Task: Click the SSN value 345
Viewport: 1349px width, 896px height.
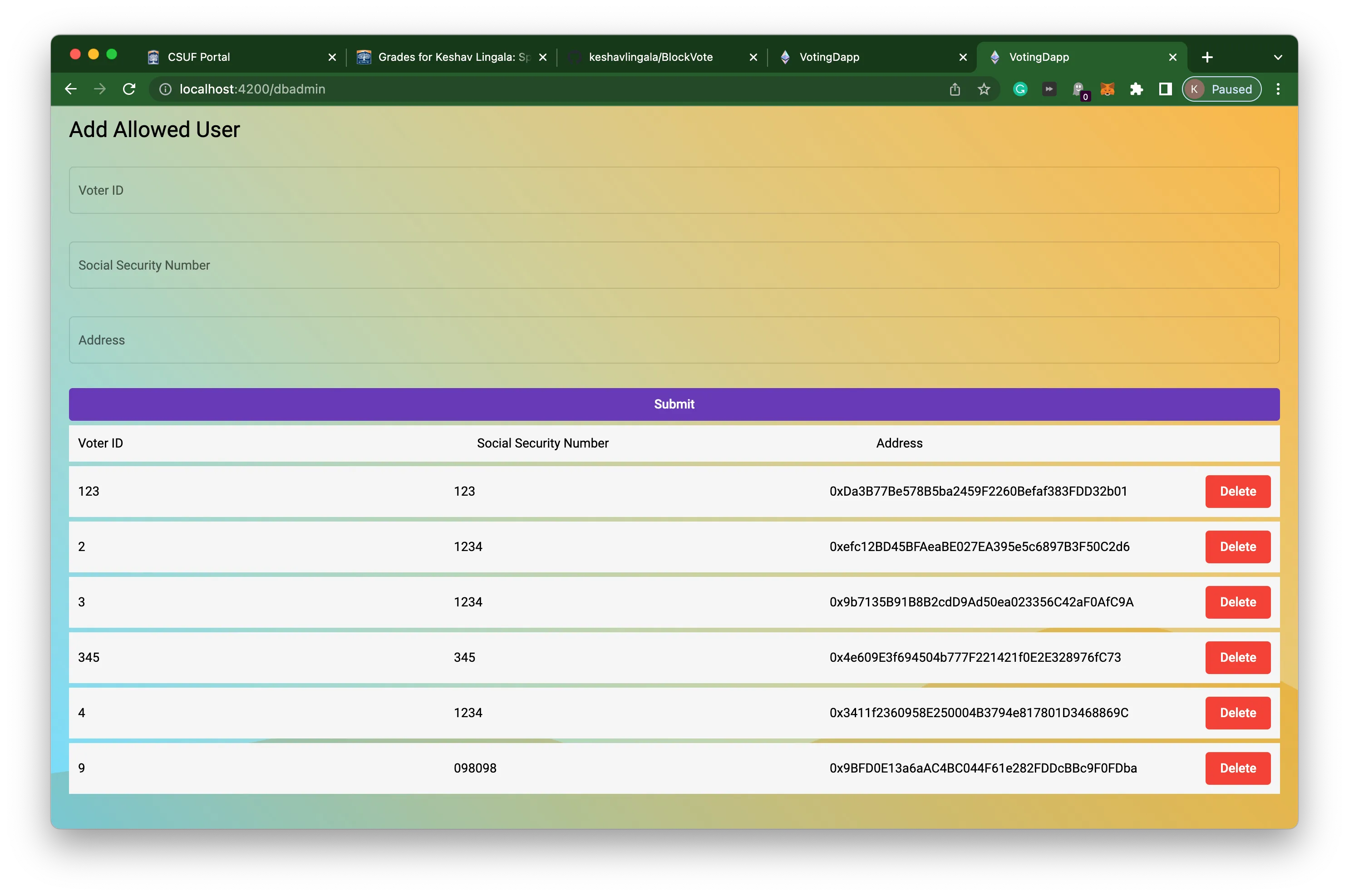Action: (x=464, y=658)
